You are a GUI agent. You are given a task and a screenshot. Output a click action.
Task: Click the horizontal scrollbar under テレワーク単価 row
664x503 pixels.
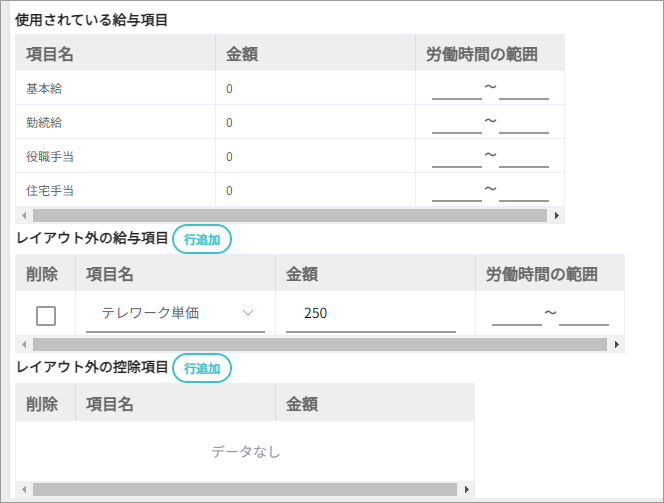320,345
